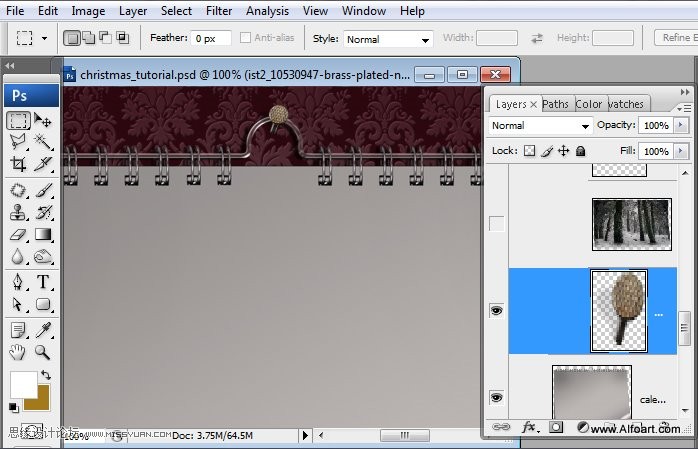The image size is (698, 449).
Task: Select the Brush tool in toolbox
Action: point(43,190)
